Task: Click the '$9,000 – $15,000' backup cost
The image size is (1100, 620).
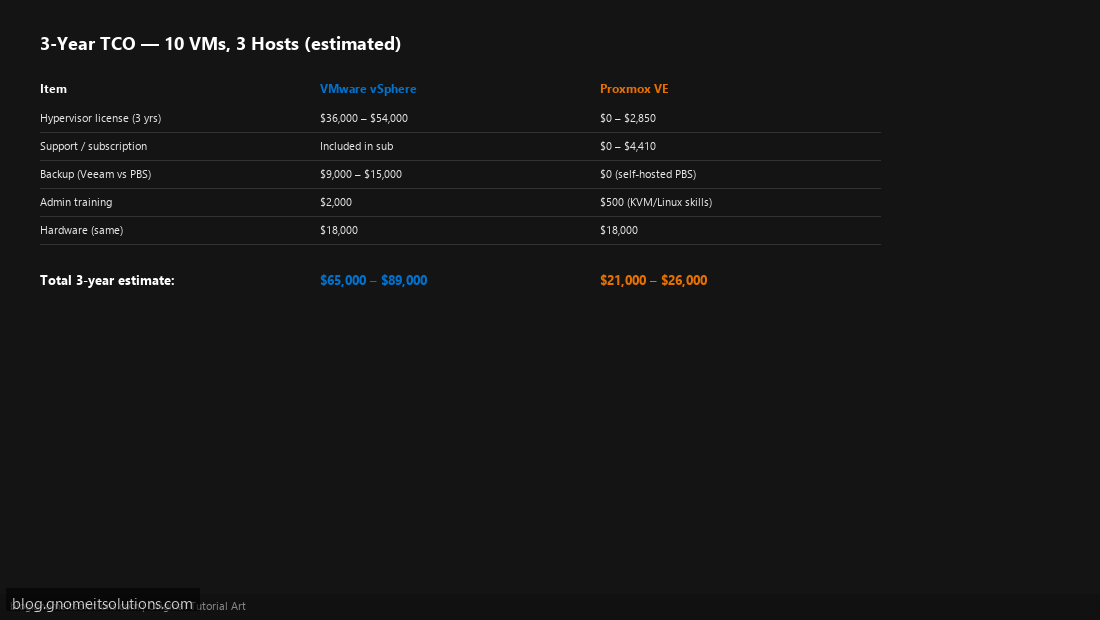Action: tap(361, 175)
